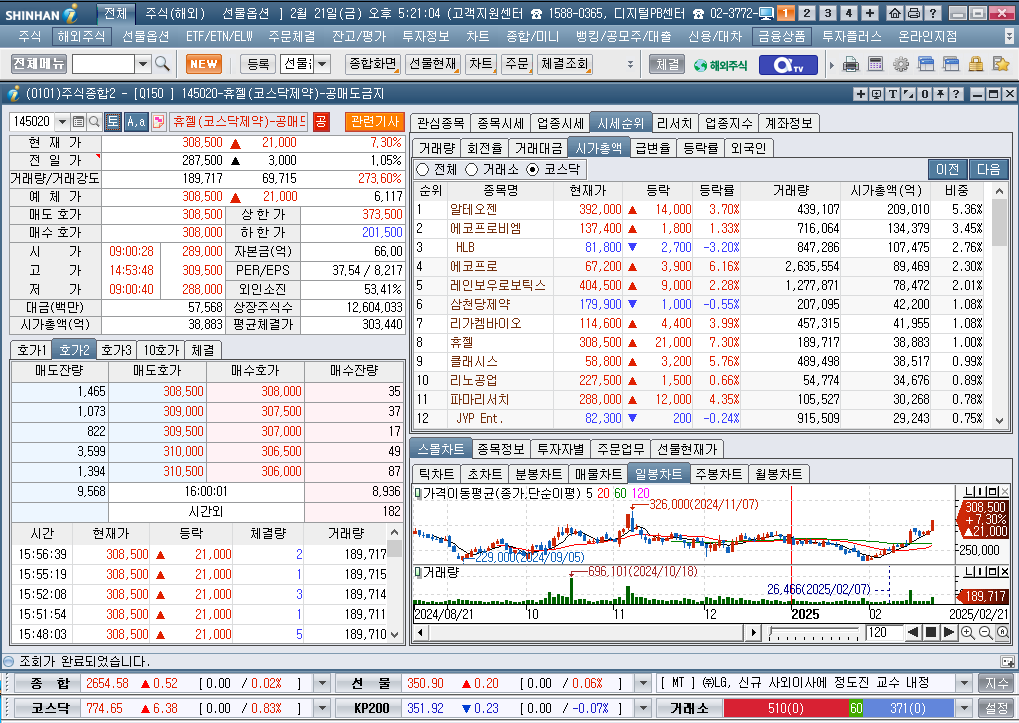Select the 코스닥 radio button
Viewport: 1019px width, 723px height.
coord(533,170)
